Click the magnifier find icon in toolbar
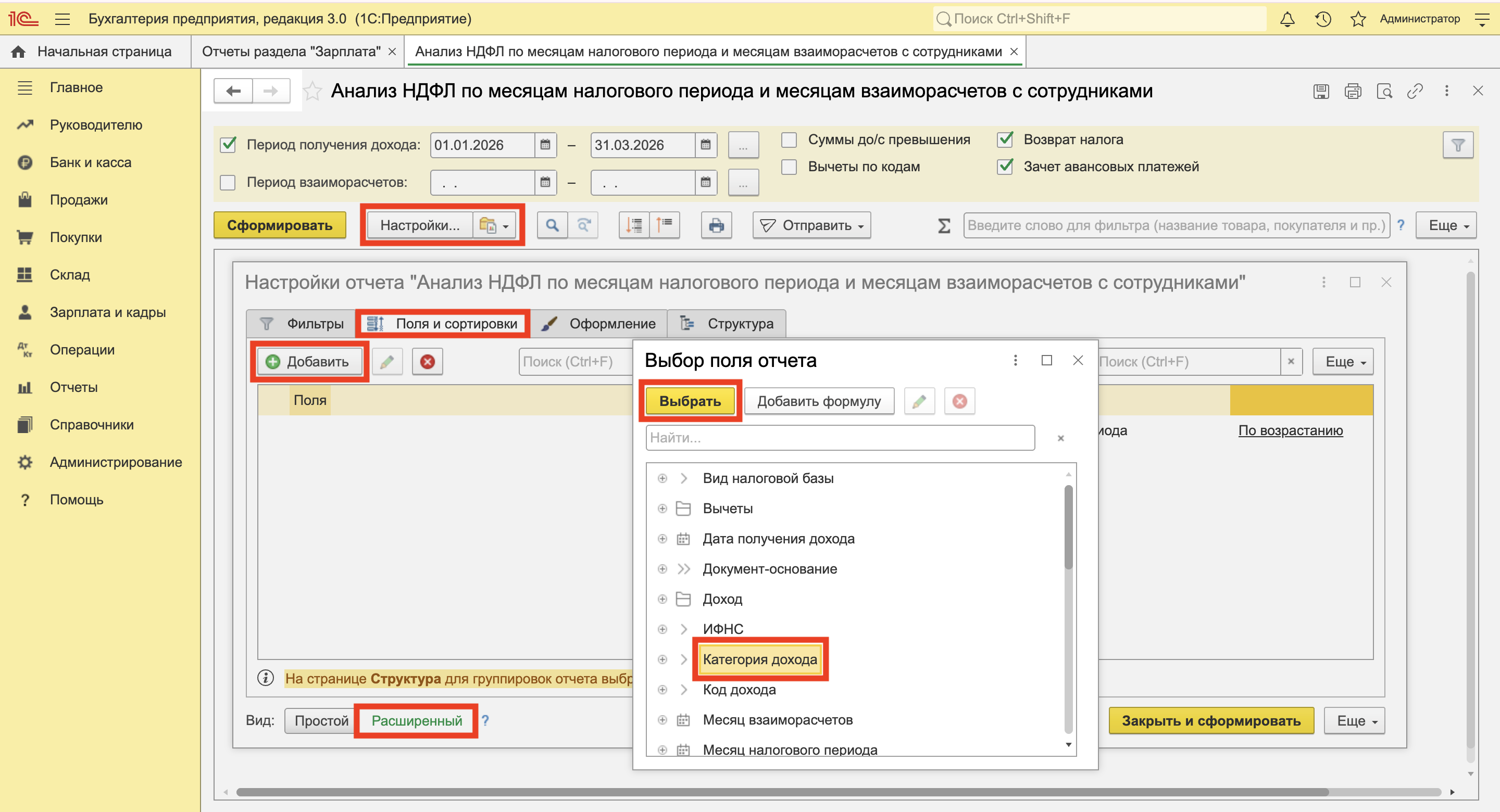The height and width of the screenshot is (812, 1500). pyautogui.click(x=552, y=225)
